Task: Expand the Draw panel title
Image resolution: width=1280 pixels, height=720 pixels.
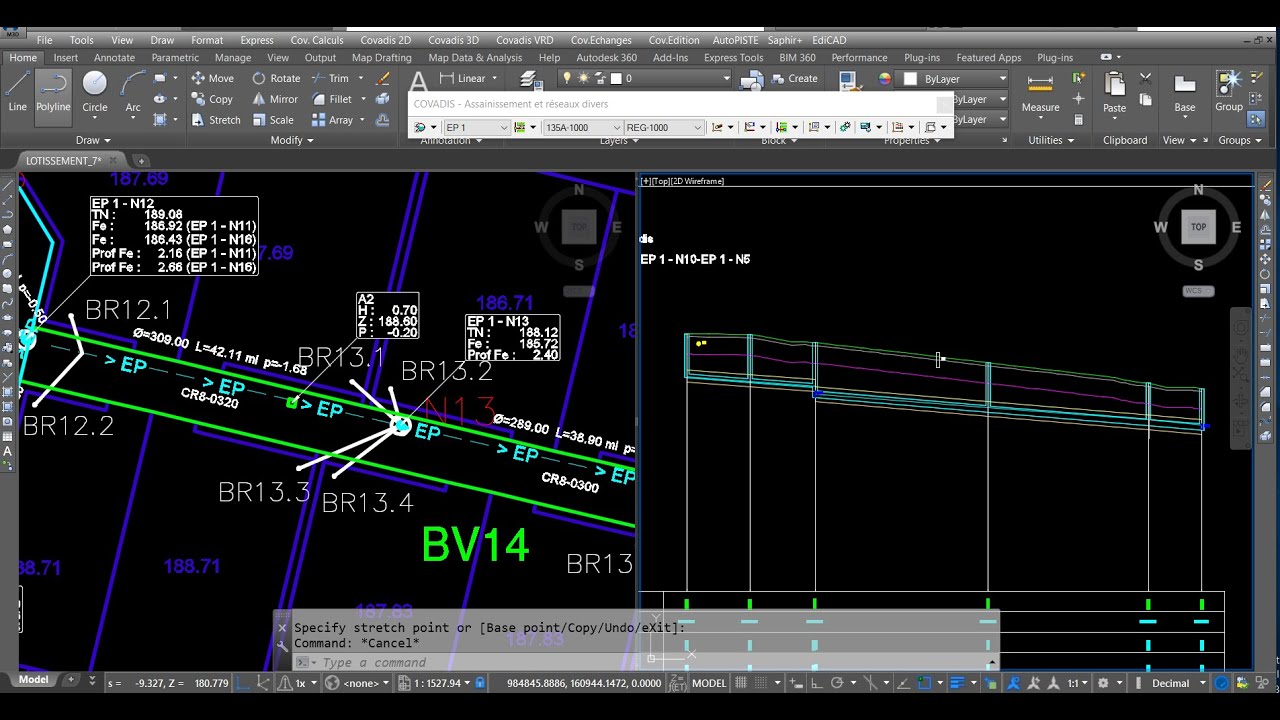Action: [x=93, y=140]
